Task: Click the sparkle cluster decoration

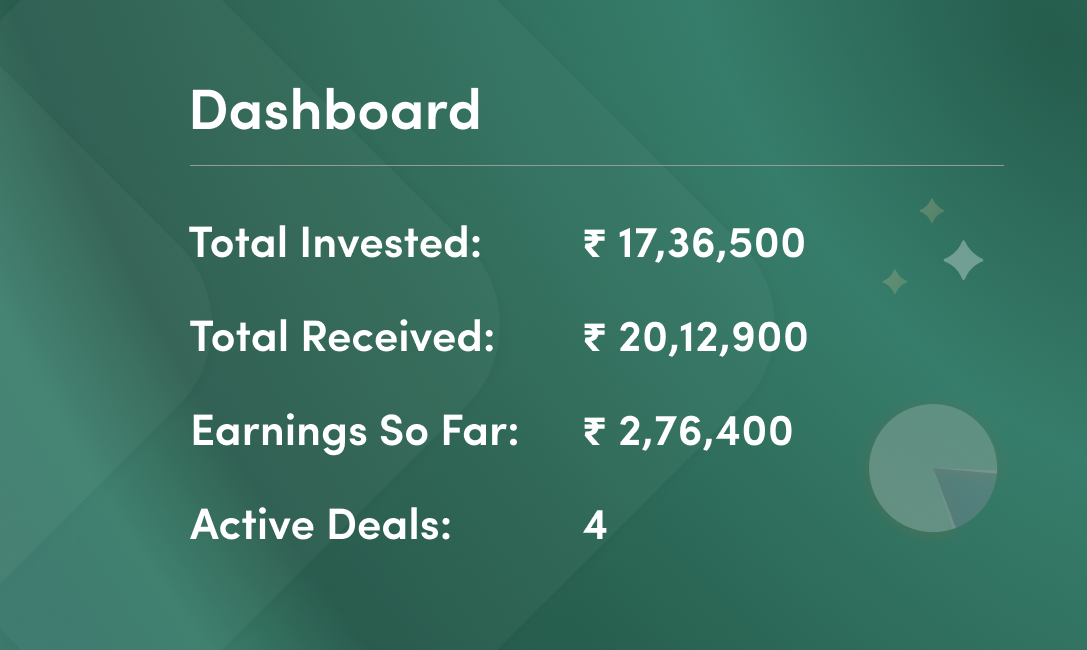Action: tap(933, 246)
